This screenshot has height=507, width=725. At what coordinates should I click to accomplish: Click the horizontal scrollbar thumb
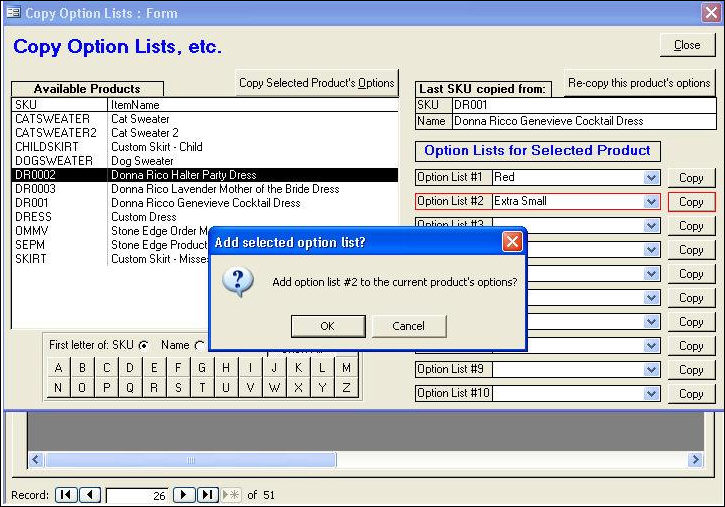click(190, 460)
